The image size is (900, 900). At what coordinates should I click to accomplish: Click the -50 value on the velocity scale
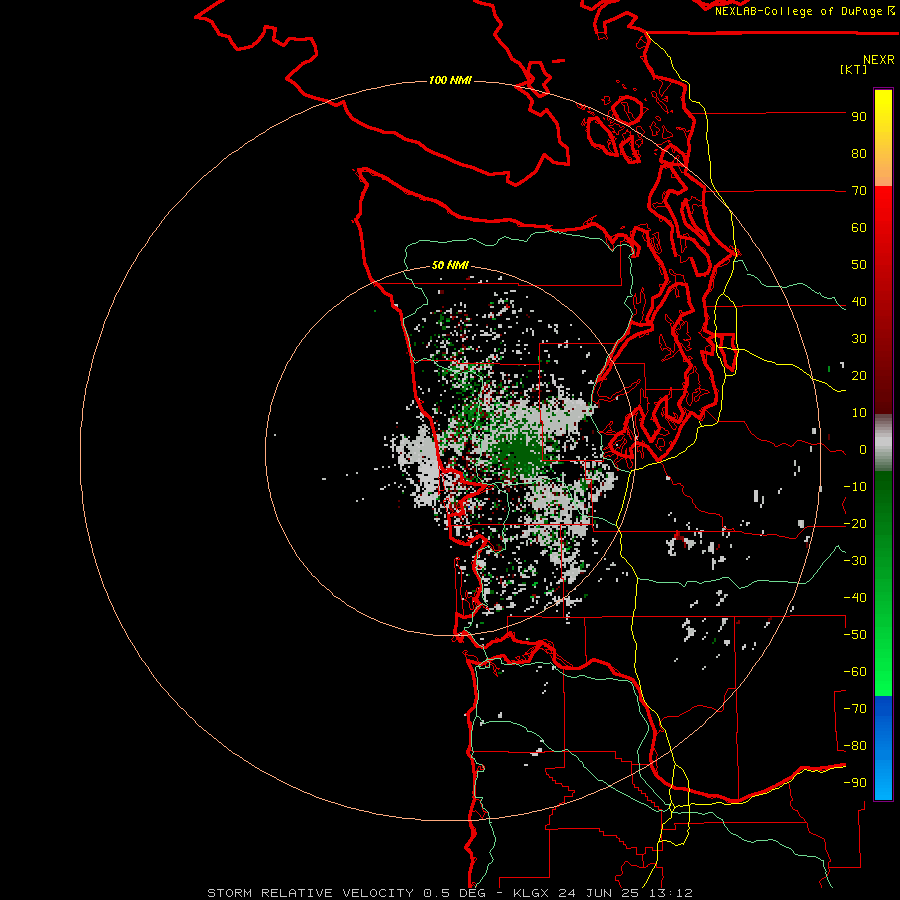tap(855, 635)
